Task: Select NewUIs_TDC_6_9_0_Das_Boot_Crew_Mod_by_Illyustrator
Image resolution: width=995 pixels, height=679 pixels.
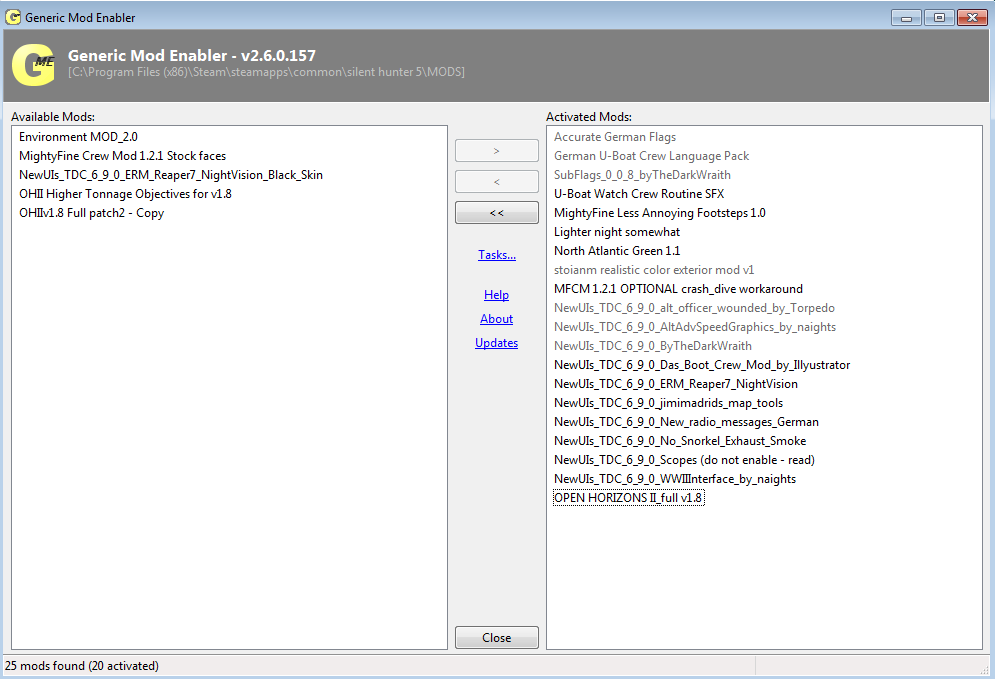Action: 702,366
